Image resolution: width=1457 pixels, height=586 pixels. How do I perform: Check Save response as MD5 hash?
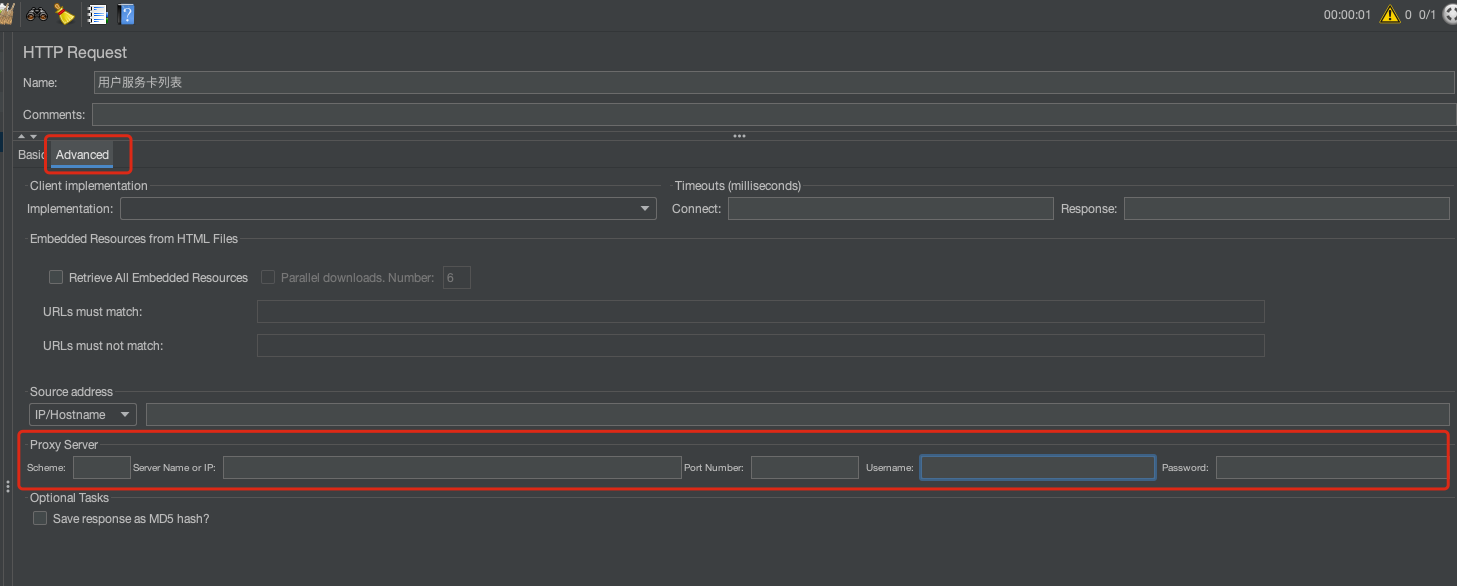[x=40, y=518]
